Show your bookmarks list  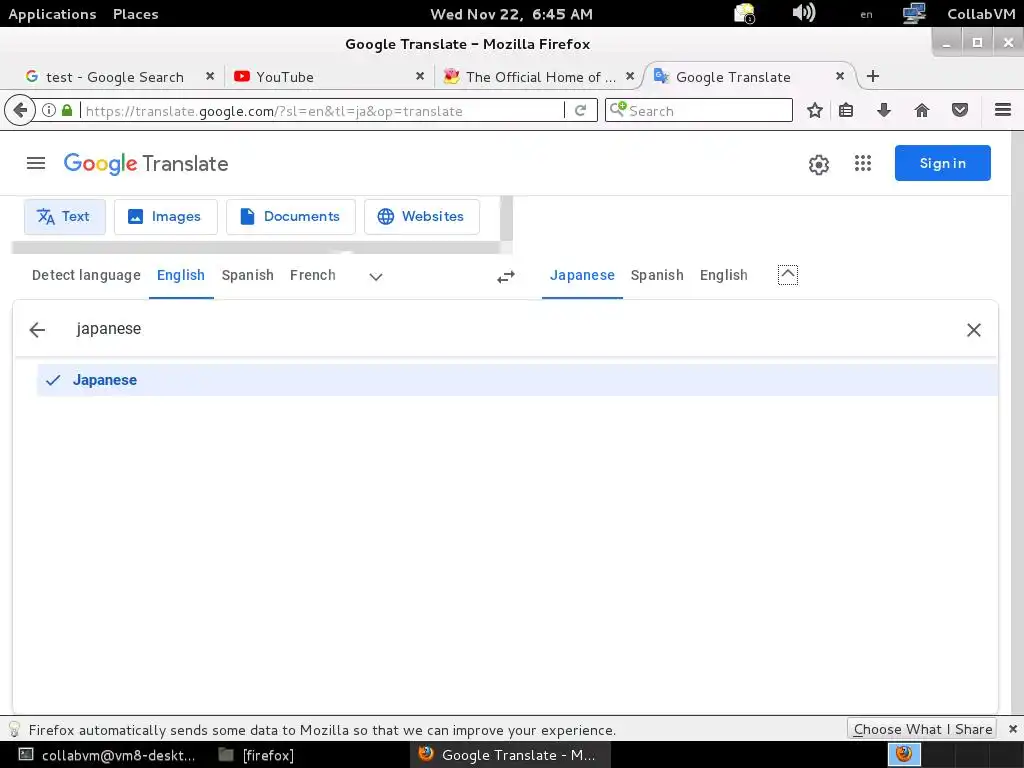coord(846,110)
